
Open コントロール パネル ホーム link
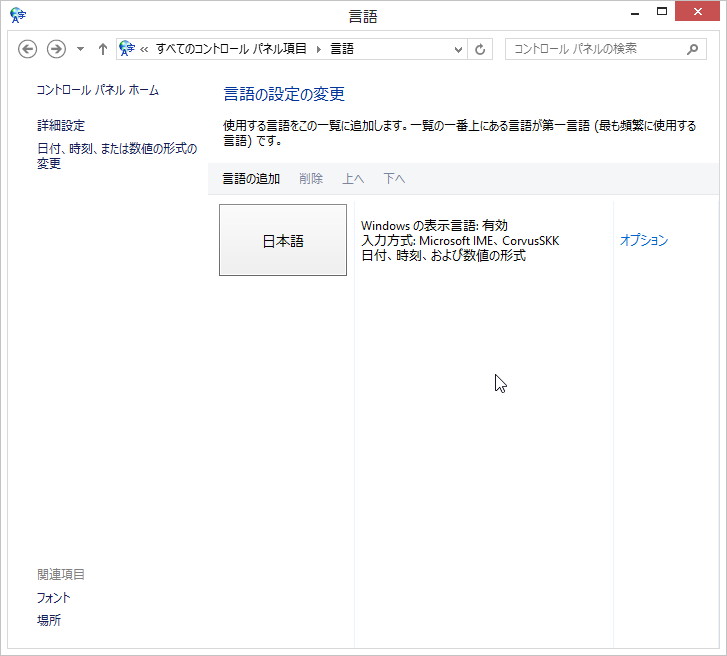pos(97,89)
